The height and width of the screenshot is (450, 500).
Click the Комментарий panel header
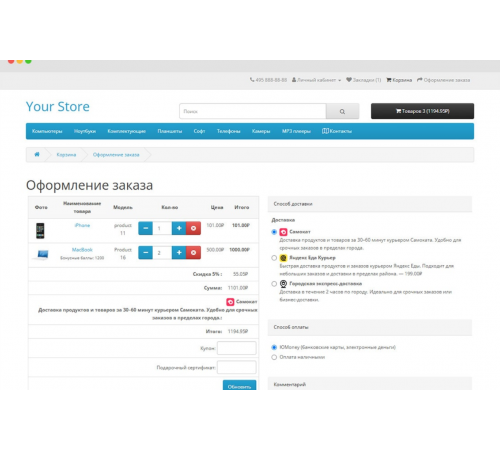click(x=370, y=384)
